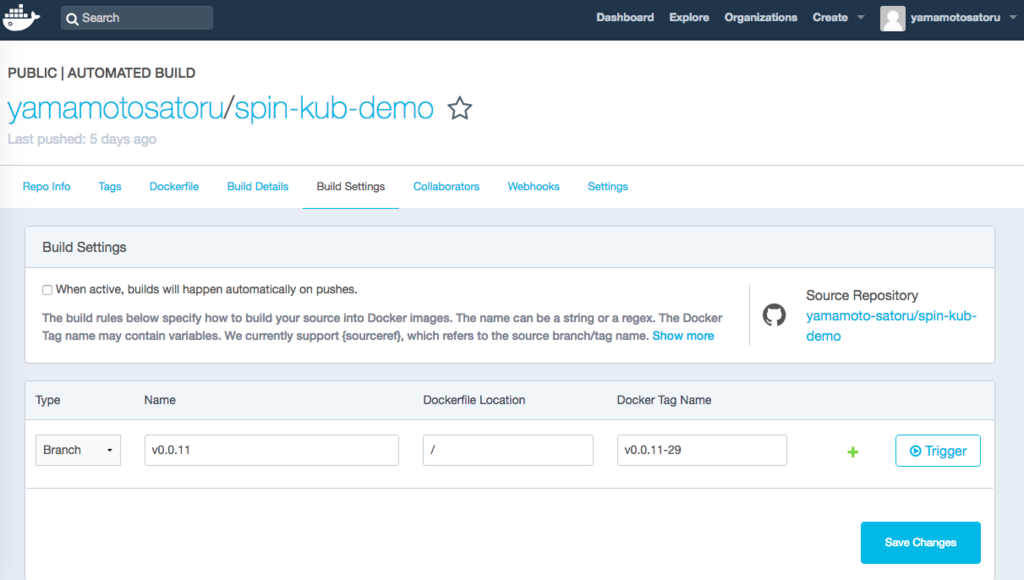Open the repository Settings tab
This screenshot has width=1024, height=580.
pyautogui.click(x=607, y=186)
